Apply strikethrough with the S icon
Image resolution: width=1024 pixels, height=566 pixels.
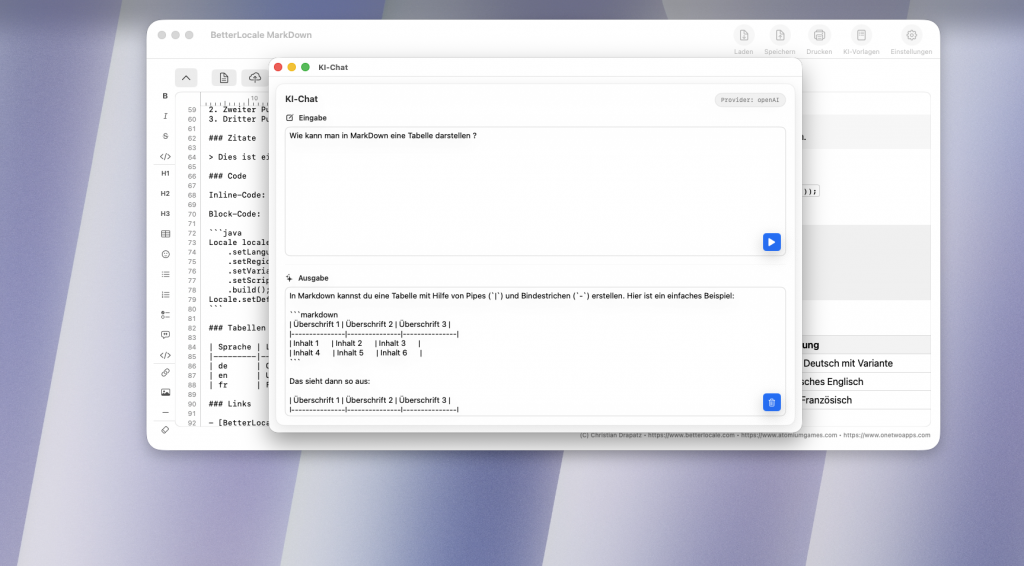(165, 136)
